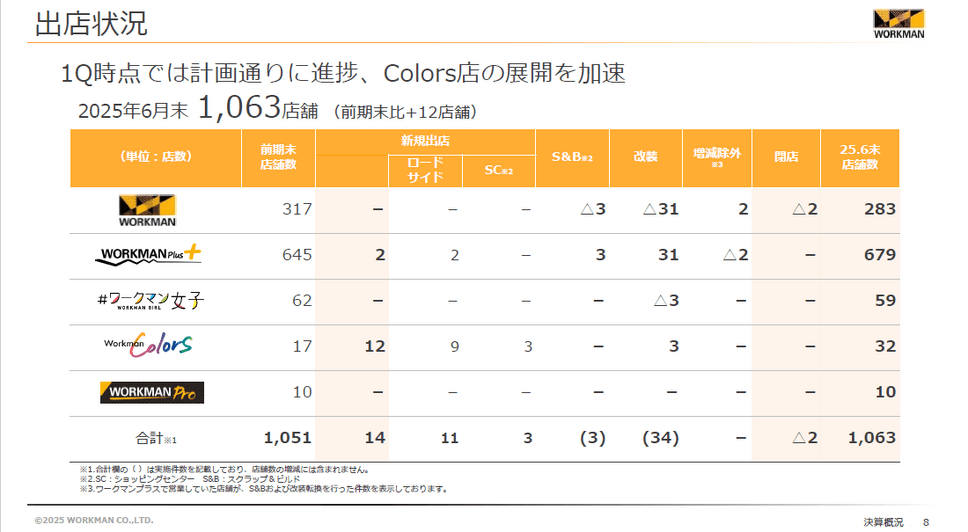Screen dimensions: 968x532
Task: Click the 増減除外 column header
Action: [x=718, y=156]
